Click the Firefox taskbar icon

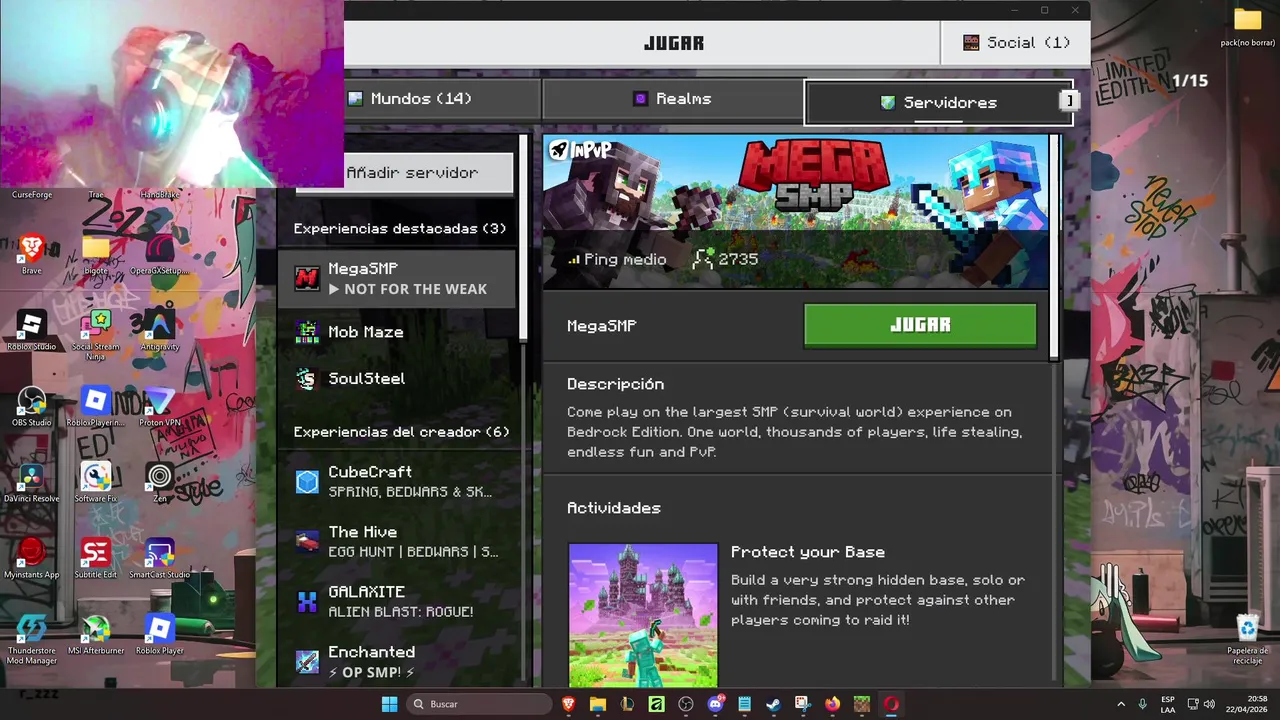click(832, 704)
